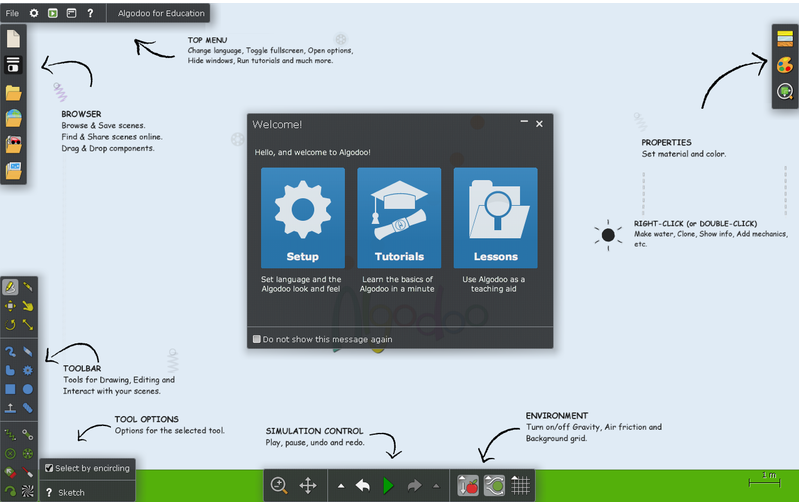The height and width of the screenshot is (502, 801).
Task: Select the Polygon tool
Action: click(x=10, y=370)
